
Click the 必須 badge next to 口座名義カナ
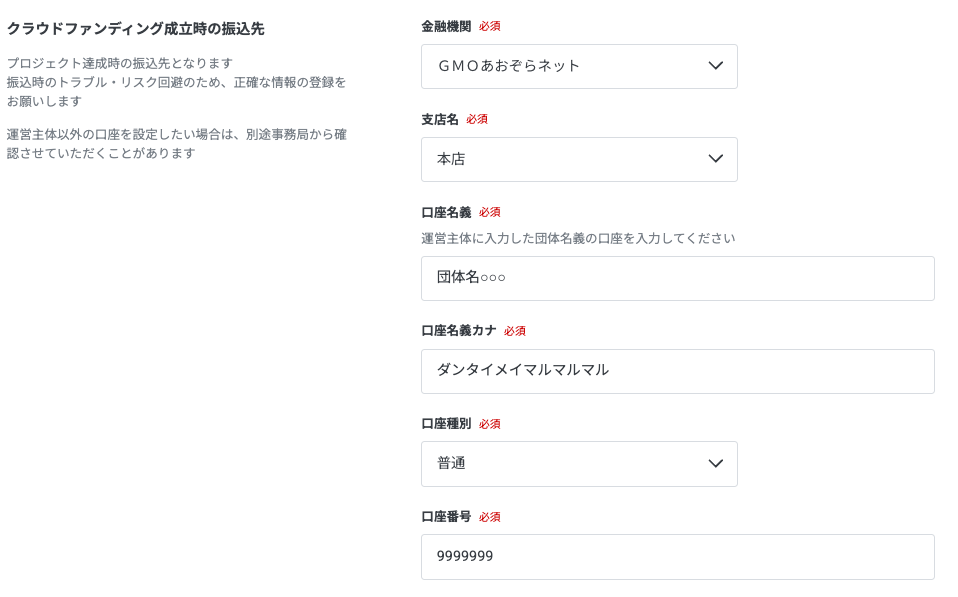(515, 331)
